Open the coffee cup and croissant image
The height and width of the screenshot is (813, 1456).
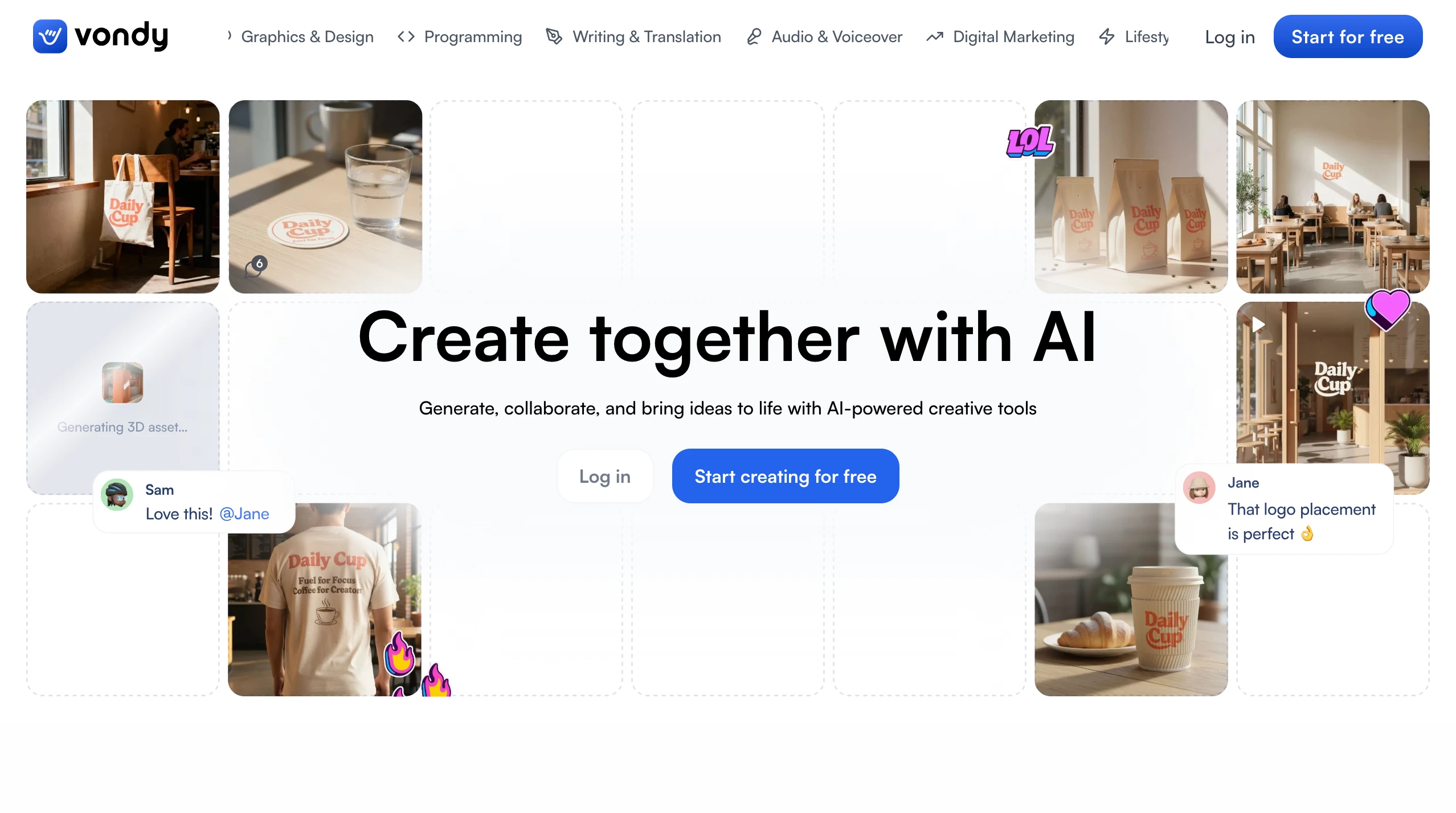pos(1131,600)
